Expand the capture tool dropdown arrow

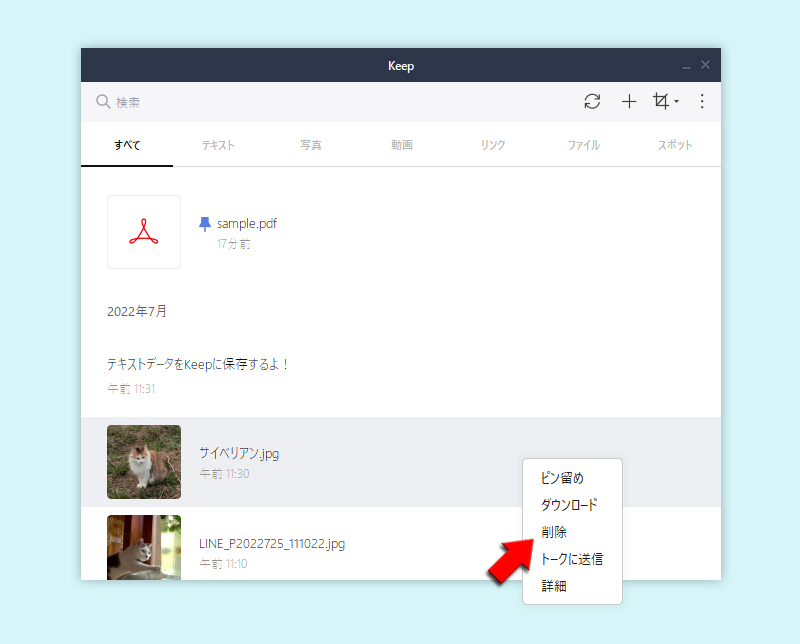[677, 102]
